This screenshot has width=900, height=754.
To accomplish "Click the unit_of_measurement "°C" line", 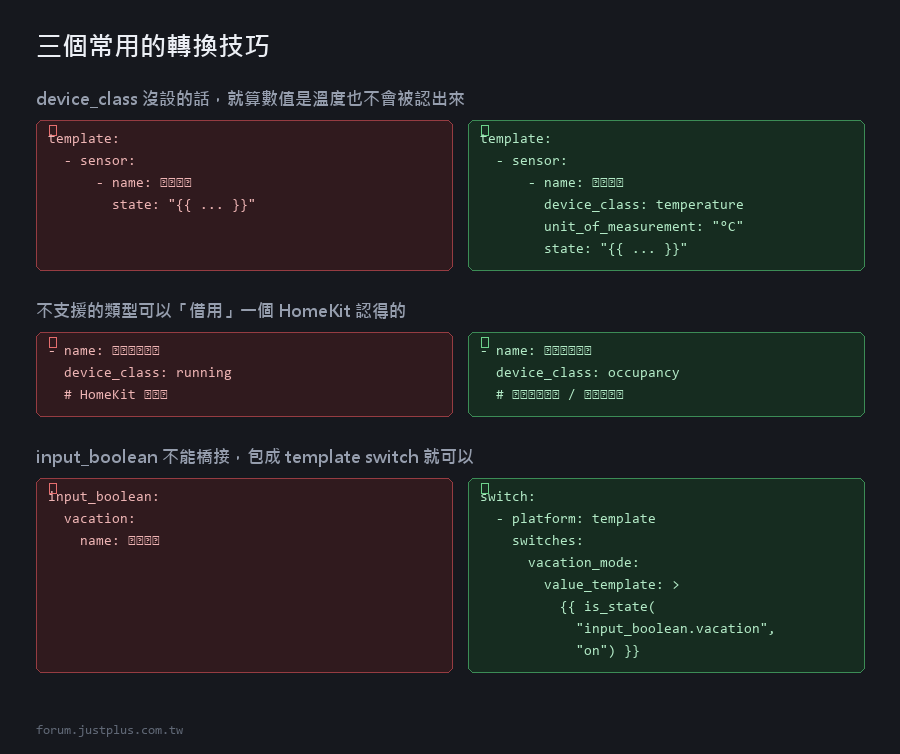I will 643,227.
